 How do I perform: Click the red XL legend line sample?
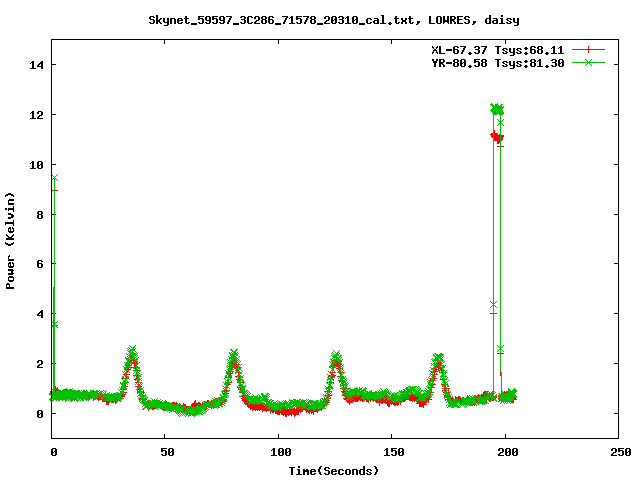click(588, 50)
